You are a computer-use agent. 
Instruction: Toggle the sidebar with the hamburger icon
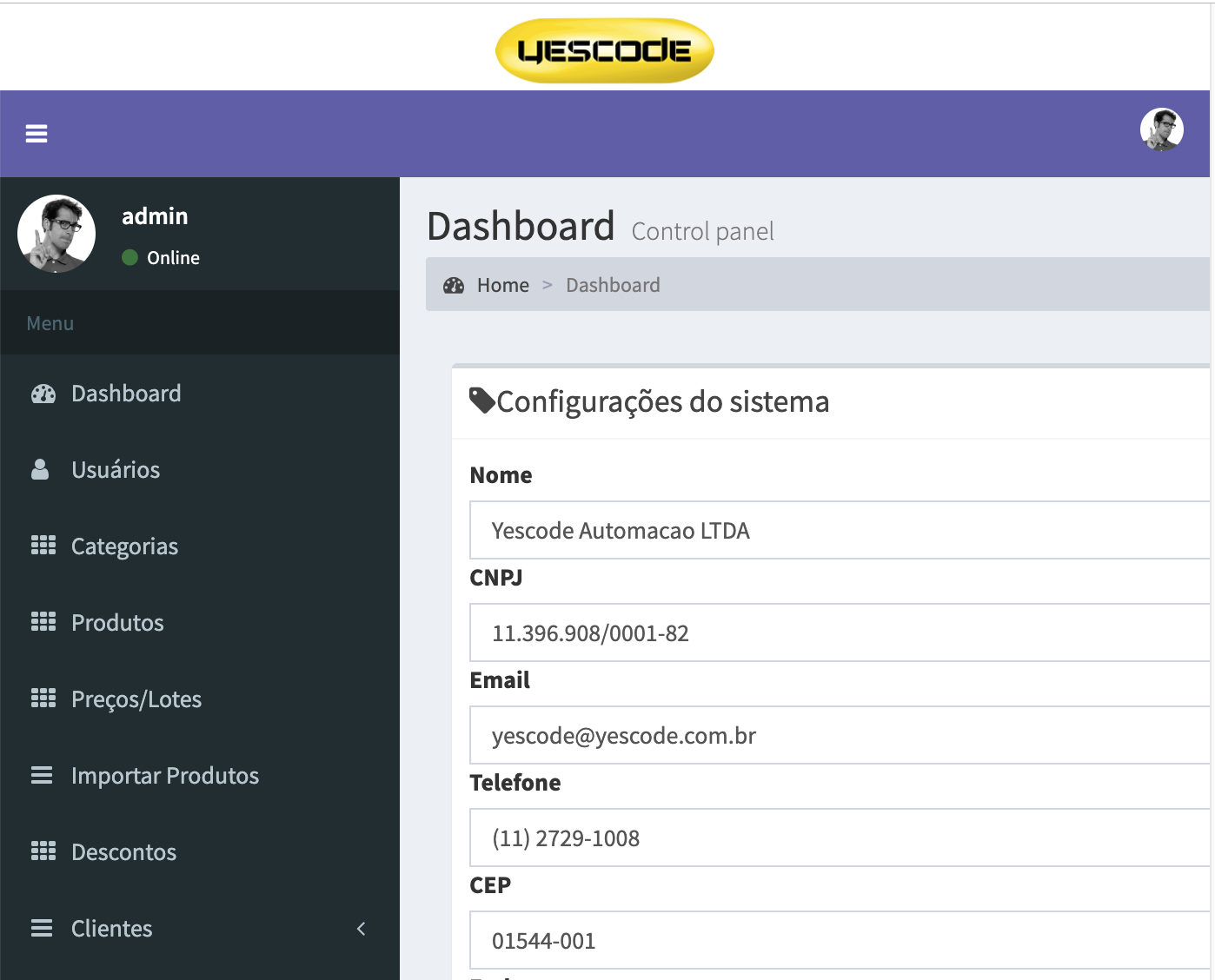point(37,134)
